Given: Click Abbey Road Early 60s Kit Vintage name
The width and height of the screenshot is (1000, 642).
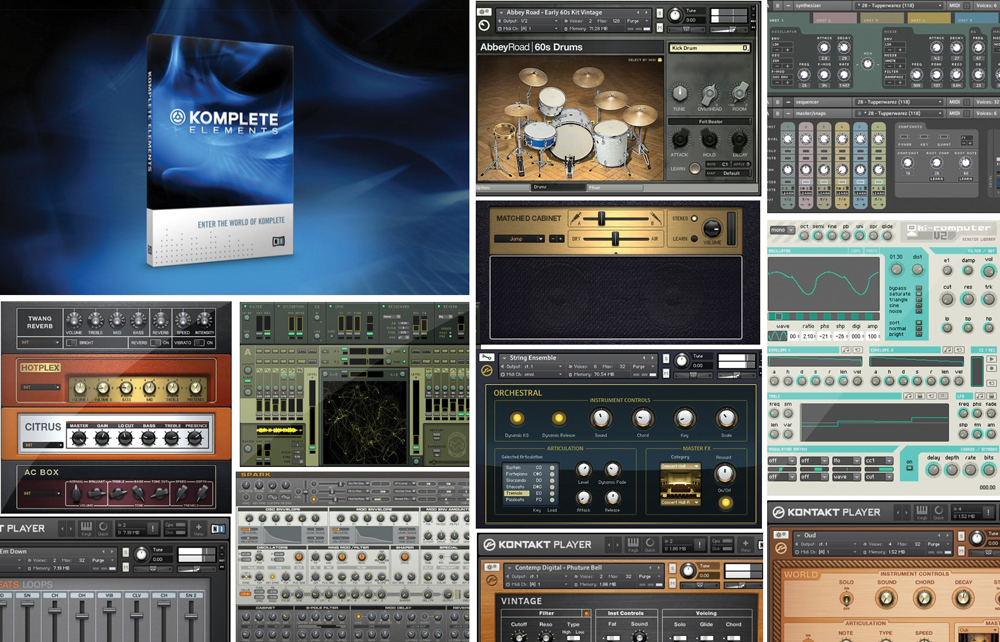Looking at the screenshot, I should [554, 12].
